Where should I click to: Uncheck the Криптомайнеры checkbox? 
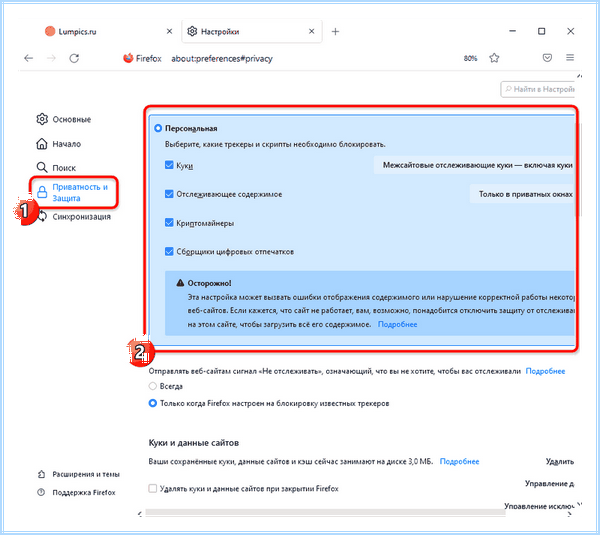pyautogui.click(x=169, y=223)
